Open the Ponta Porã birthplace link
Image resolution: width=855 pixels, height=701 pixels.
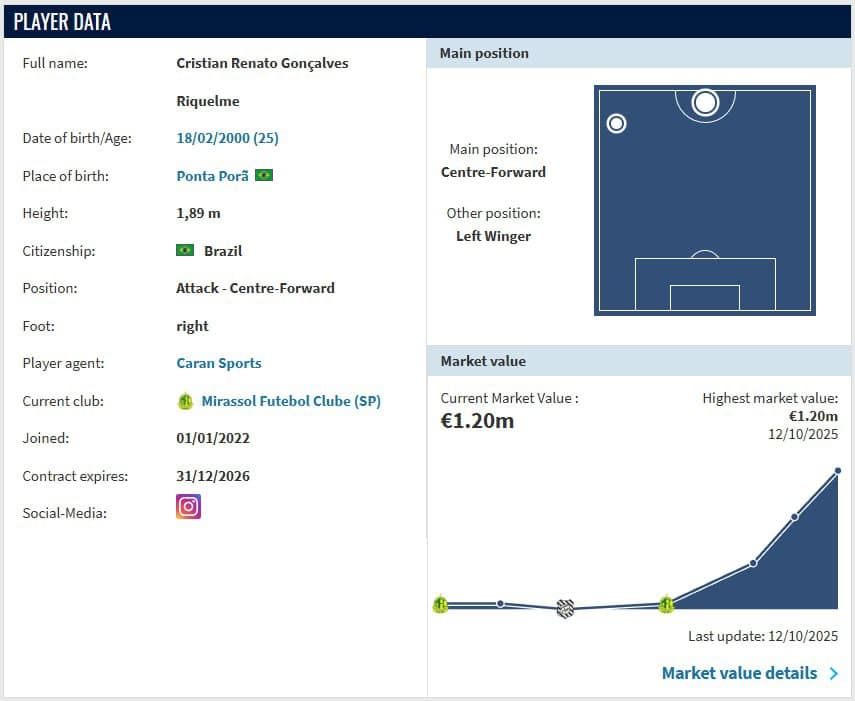[213, 176]
